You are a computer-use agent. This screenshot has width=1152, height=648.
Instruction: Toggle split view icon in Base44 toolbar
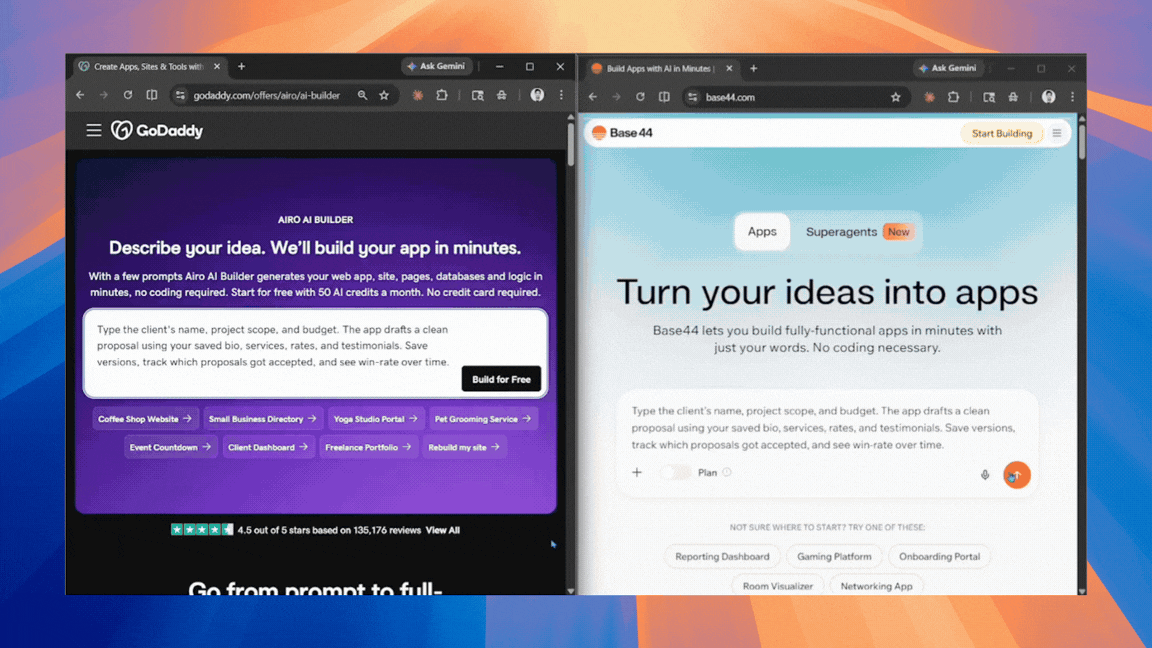[664, 97]
